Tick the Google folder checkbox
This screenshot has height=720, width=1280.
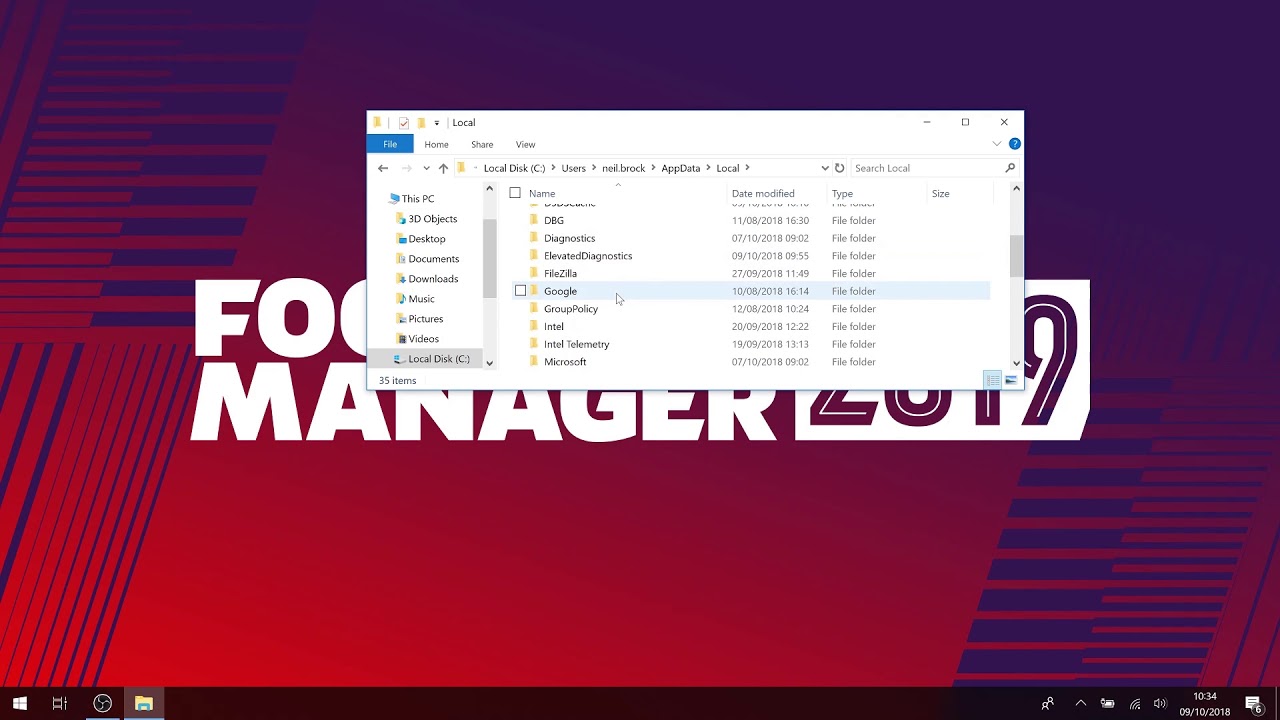point(520,291)
